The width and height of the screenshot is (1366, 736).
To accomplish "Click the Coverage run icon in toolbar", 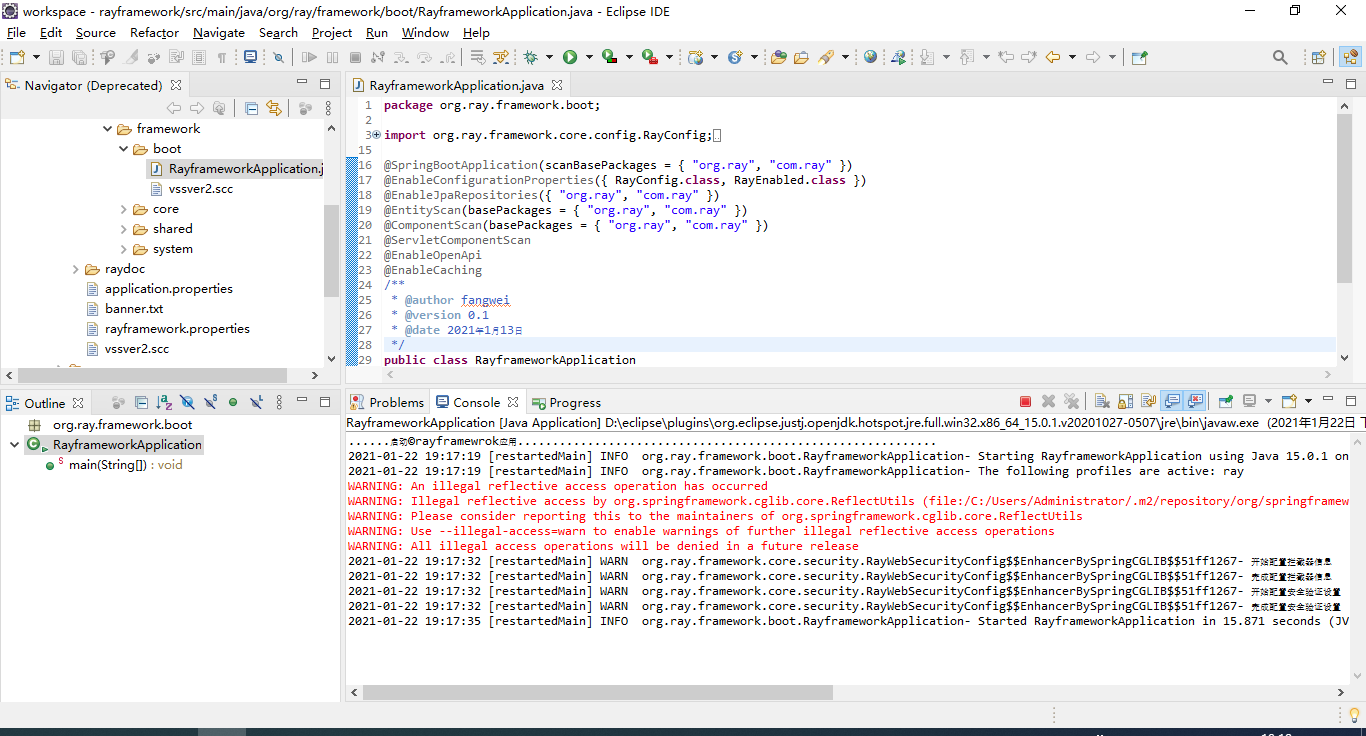I will point(609,57).
